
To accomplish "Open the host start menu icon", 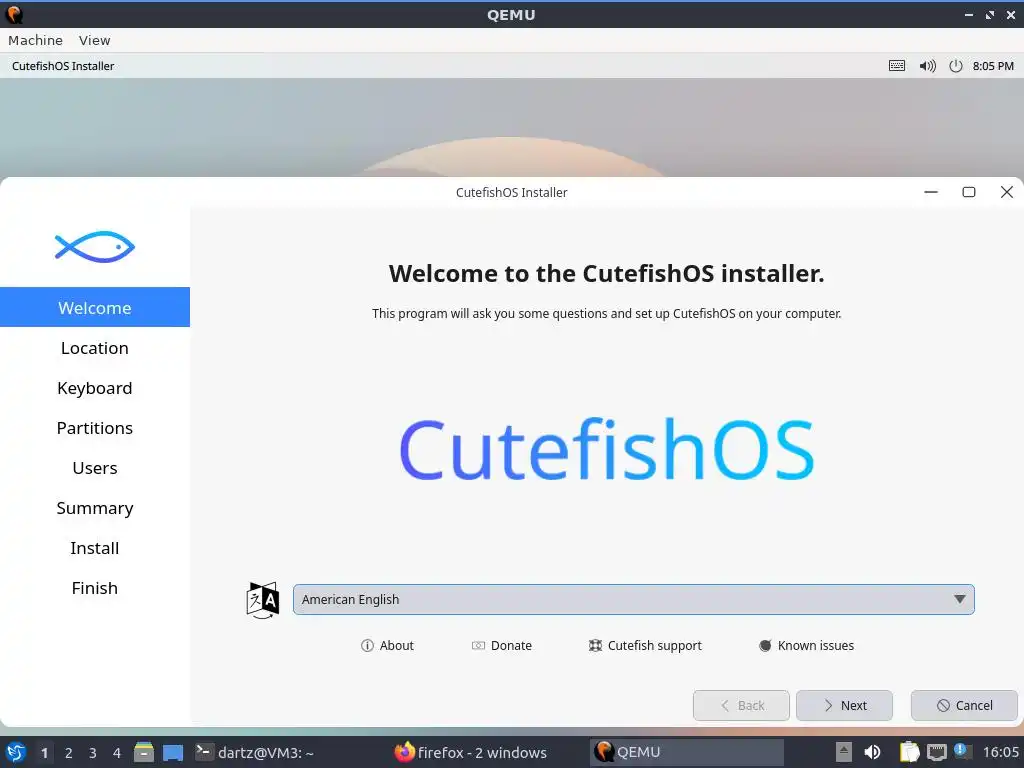I will (16, 752).
